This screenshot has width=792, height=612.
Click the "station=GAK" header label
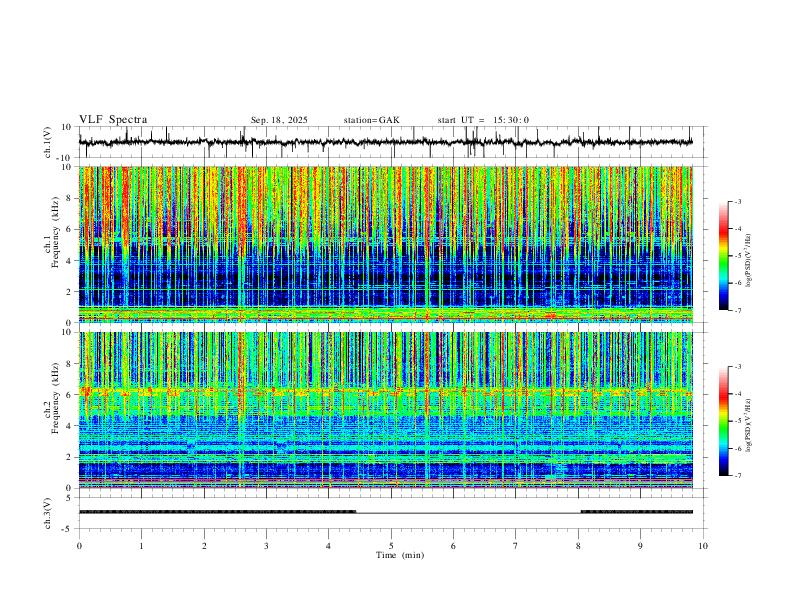(x=371, y=120)
